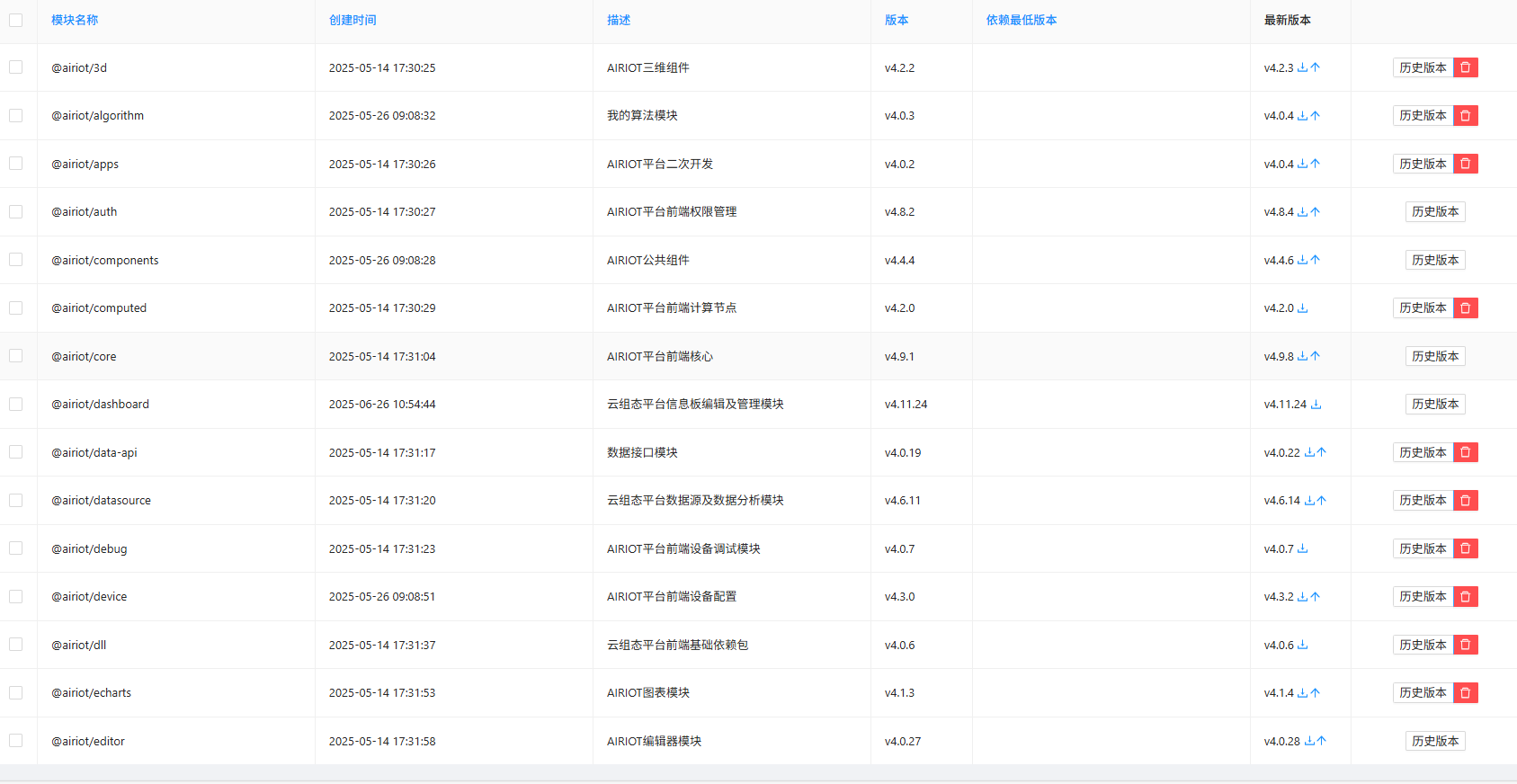Tick checkbox for @airiot/apps
The image size is (1517, 784).
click(x=16, y=164)
